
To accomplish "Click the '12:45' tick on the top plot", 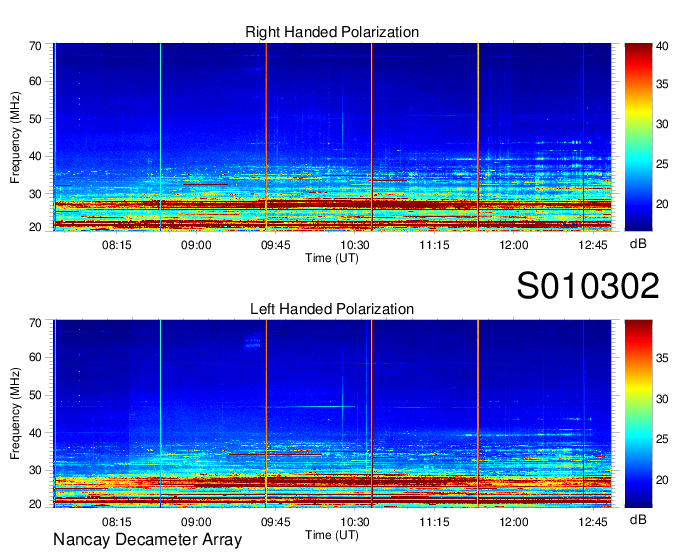I will [593, 245].
